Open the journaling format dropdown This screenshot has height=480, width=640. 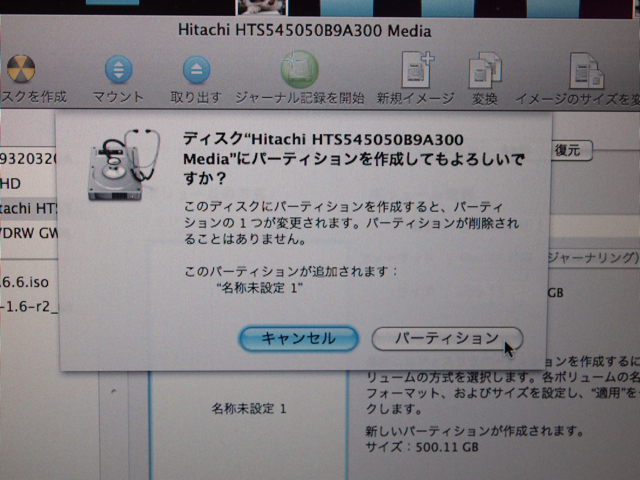[590, 258]
